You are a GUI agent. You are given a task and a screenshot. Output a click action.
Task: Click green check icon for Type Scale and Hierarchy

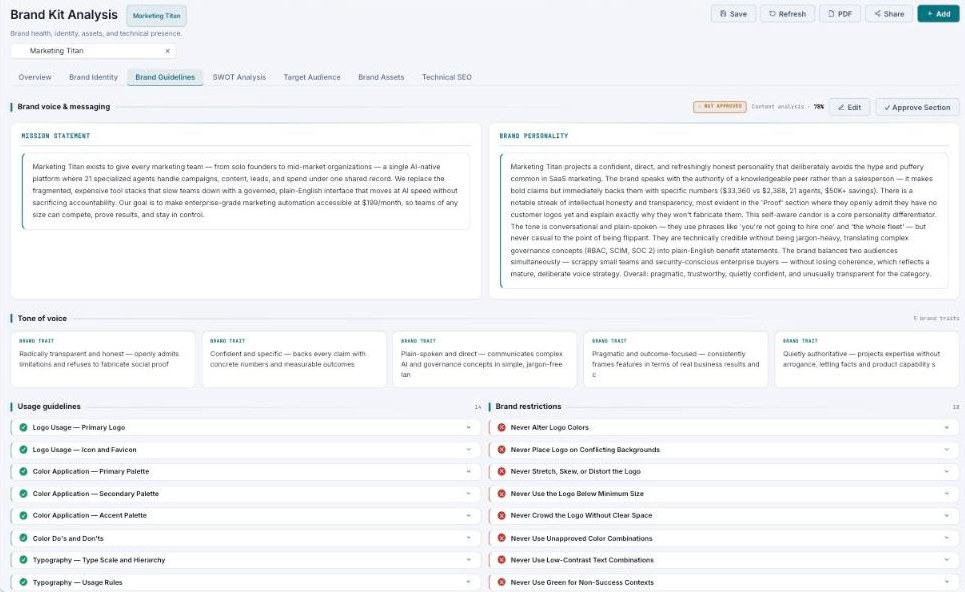pyautogui.click(x=23, y=560)
